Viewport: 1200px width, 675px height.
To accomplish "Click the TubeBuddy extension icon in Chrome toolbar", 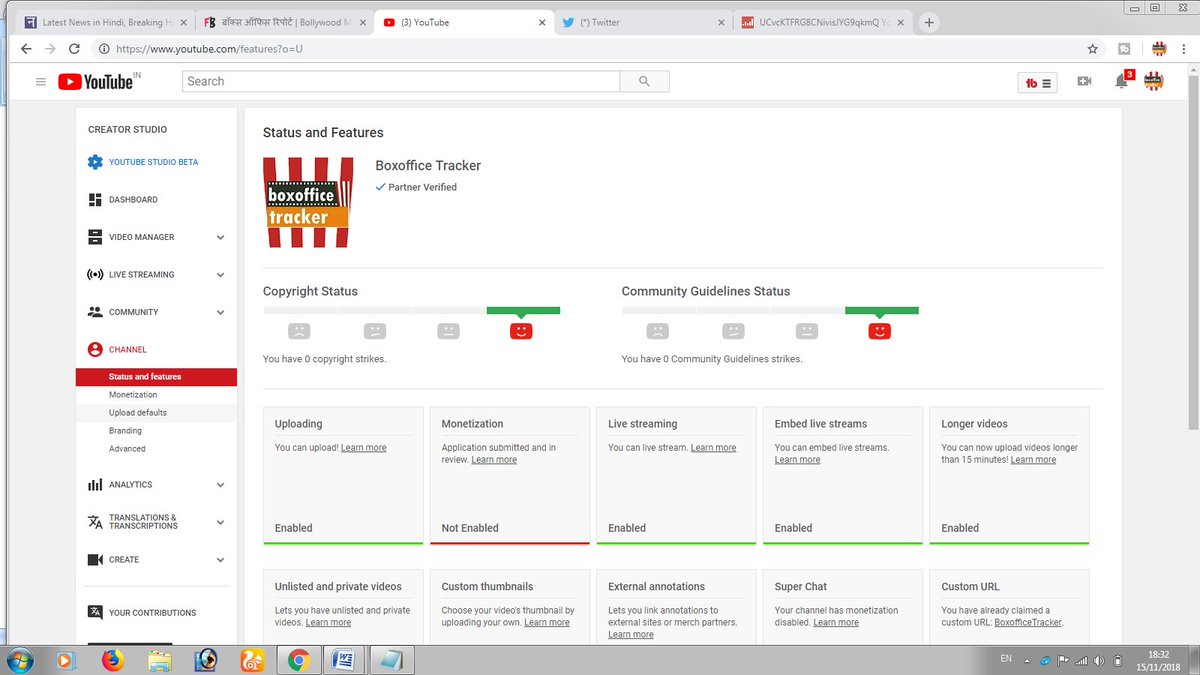I will click(1124, 48).
